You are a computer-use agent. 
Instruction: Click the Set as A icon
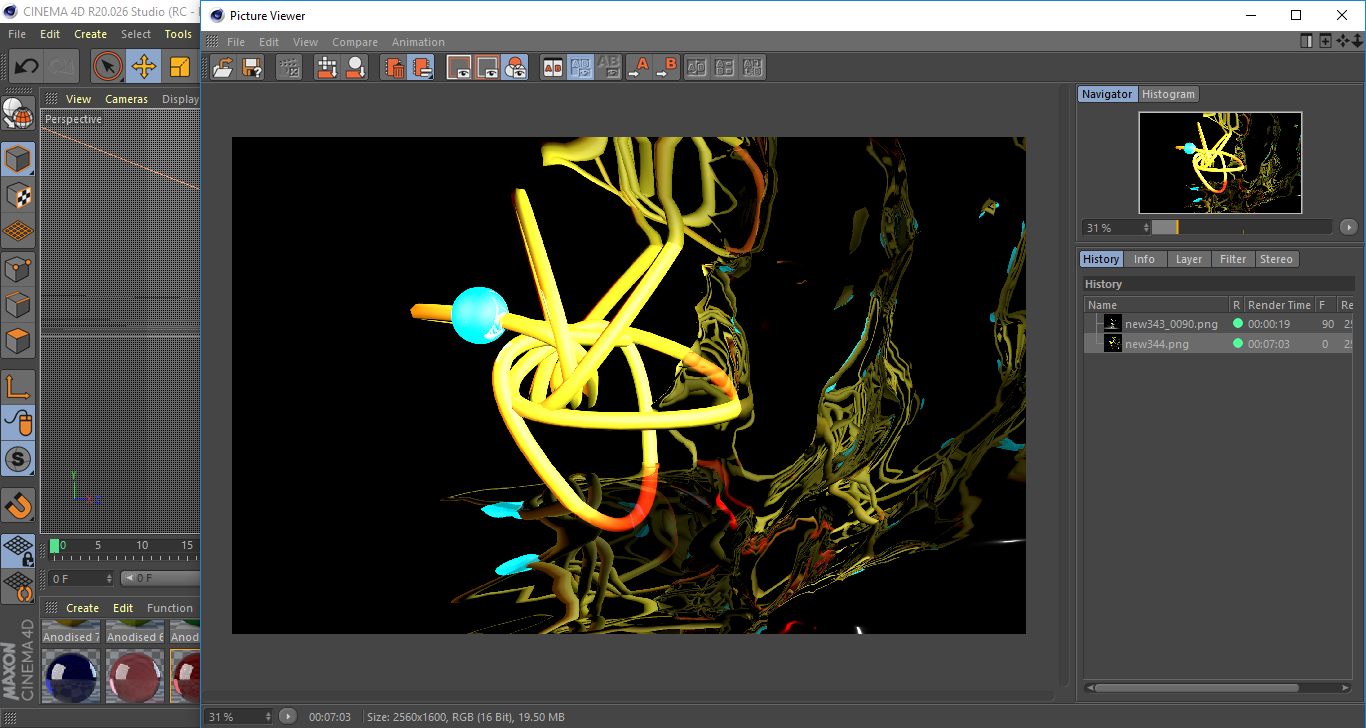click(x=638, y=67)
